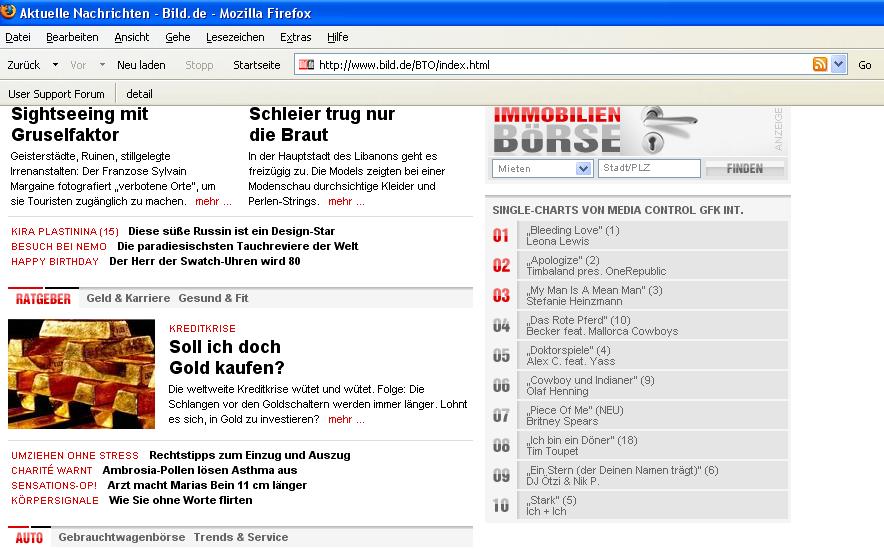
Task: Select the Gesund & Fit tab
Action: point(213,298)
